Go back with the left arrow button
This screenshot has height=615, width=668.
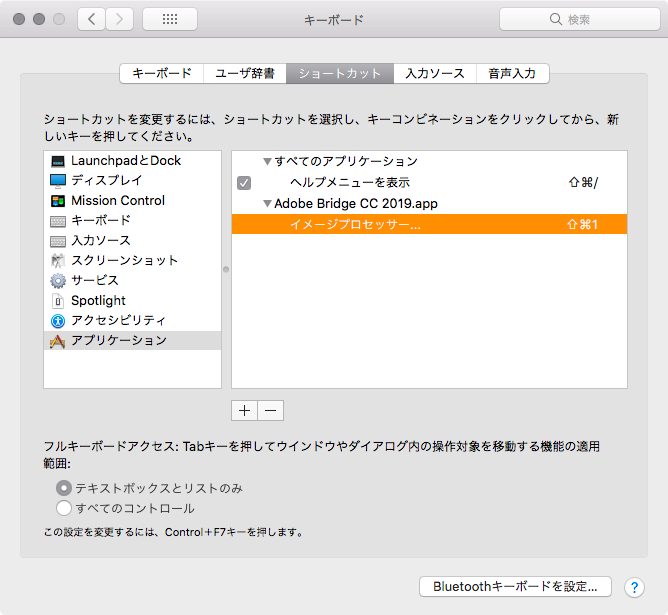click(x=91, y=19)
